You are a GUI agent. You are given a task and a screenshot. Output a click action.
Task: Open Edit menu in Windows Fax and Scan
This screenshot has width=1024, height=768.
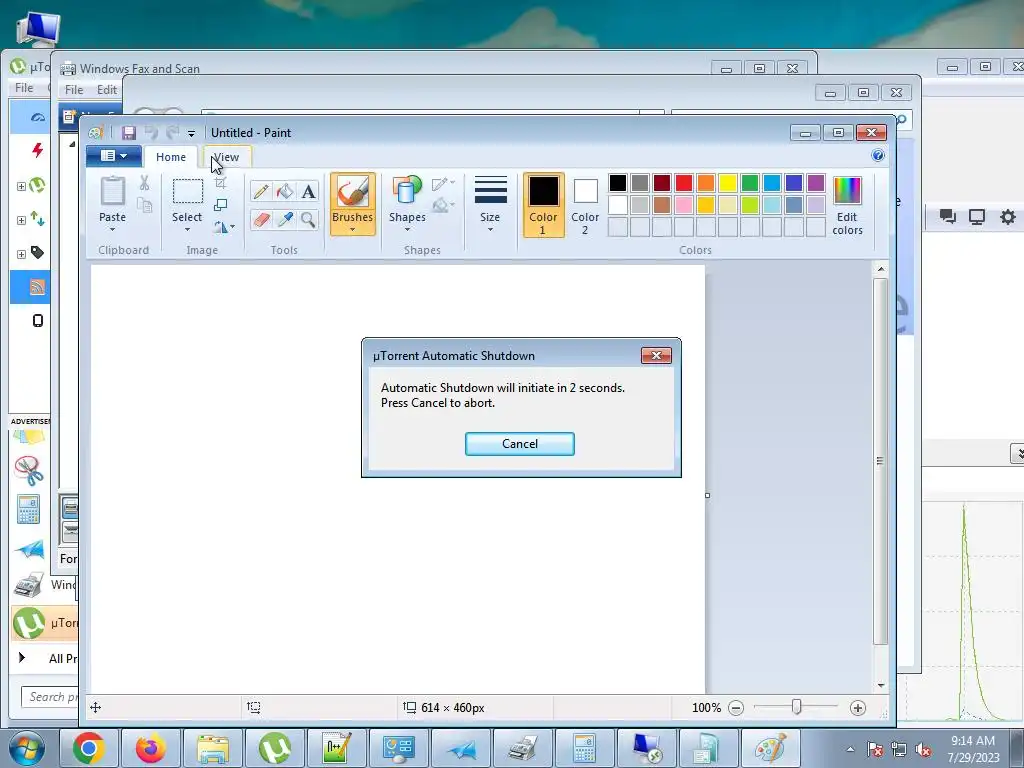[106, 89]
